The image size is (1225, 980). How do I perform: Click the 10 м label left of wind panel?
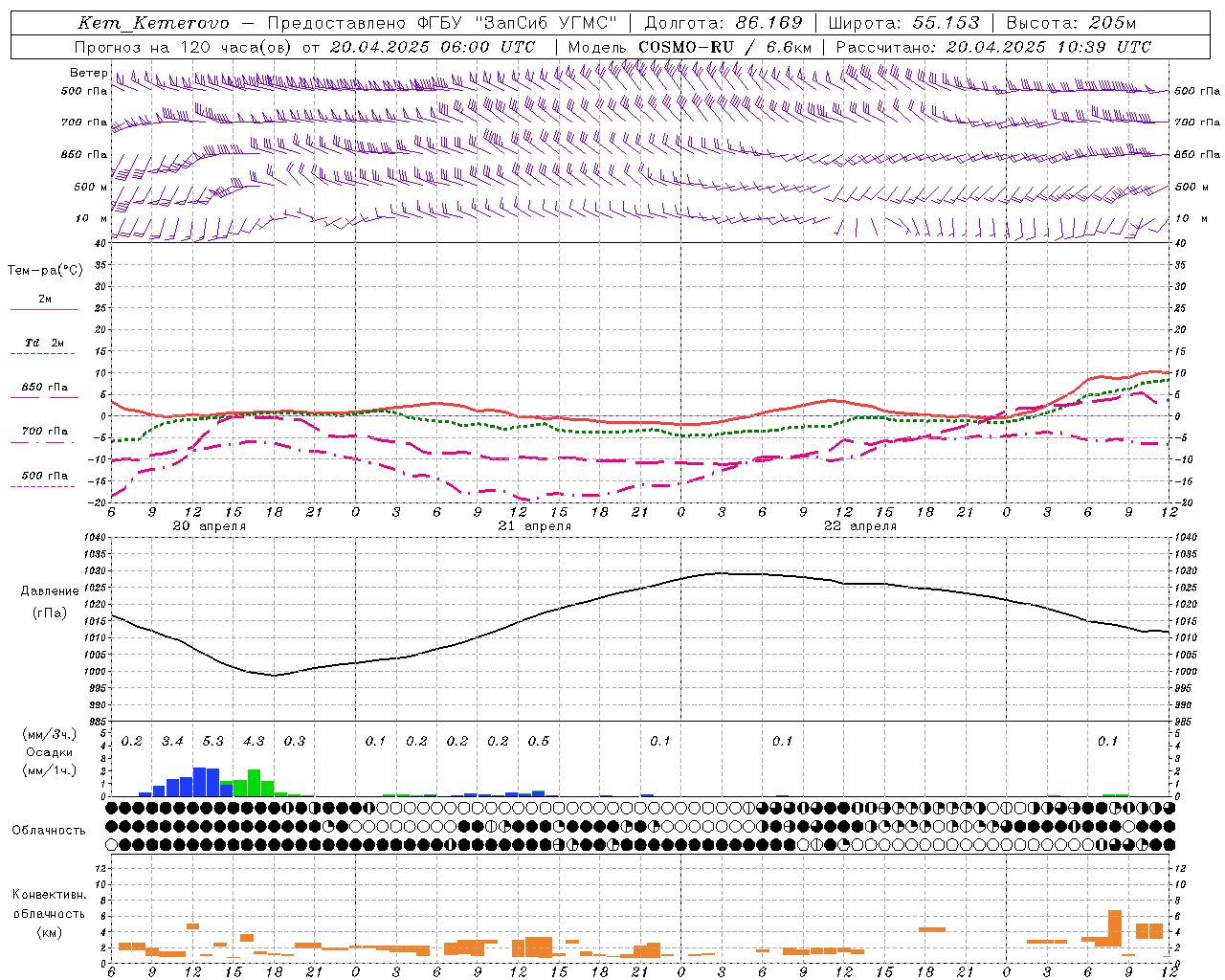click(x=92, y=218)
